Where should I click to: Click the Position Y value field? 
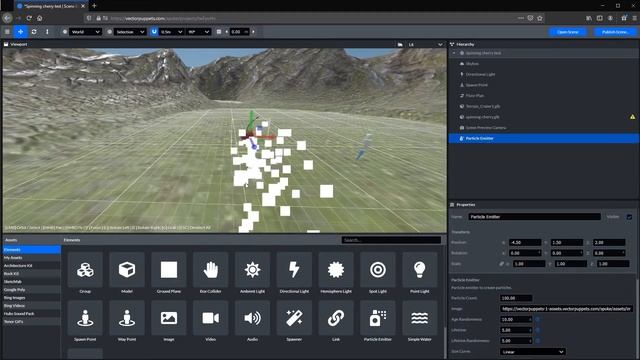click(x=567, y=242)
